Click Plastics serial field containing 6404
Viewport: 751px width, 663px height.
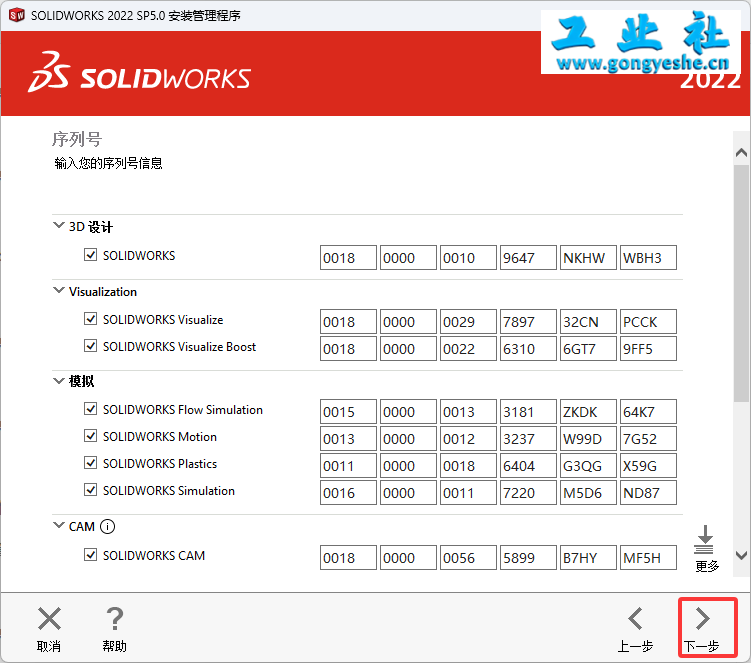(x=528, y=466)
